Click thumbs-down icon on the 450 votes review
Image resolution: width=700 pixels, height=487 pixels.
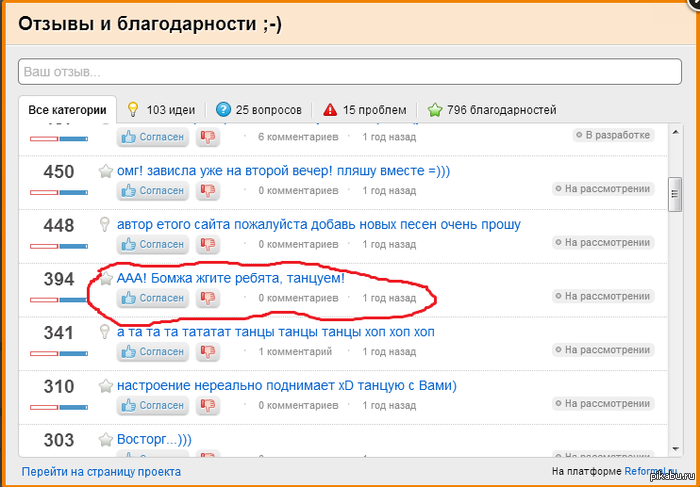coord(208,190)
